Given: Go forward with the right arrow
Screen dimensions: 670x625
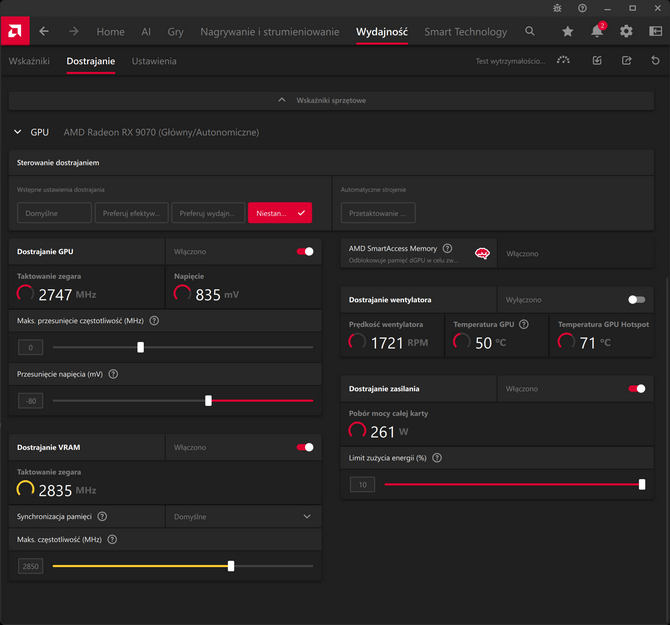Looking at the screenshot, I should [x=74, y=31].
